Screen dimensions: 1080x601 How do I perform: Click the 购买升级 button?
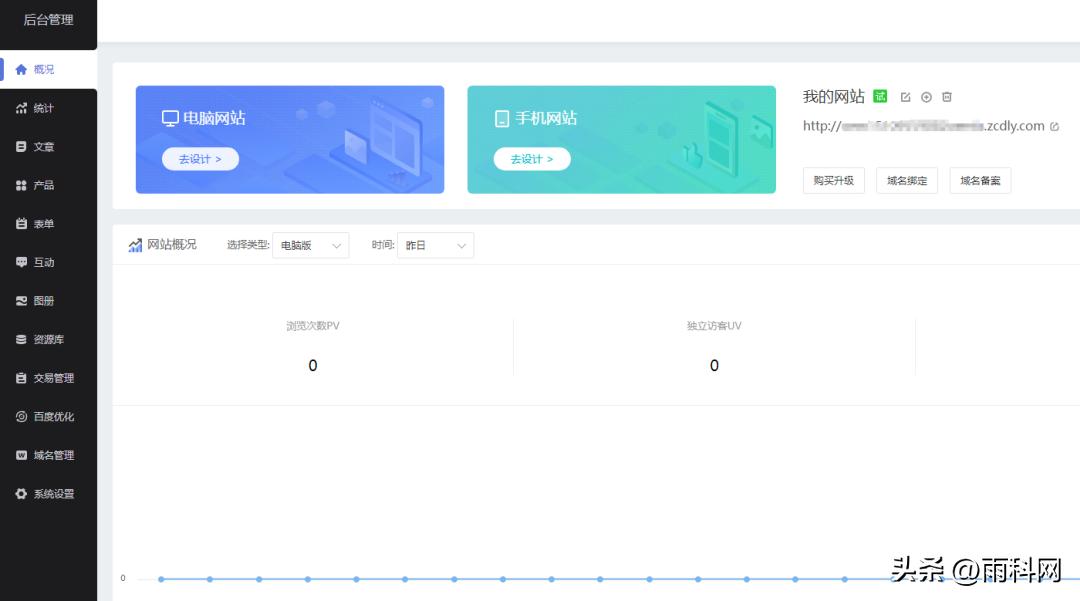[x=833, y=181]
